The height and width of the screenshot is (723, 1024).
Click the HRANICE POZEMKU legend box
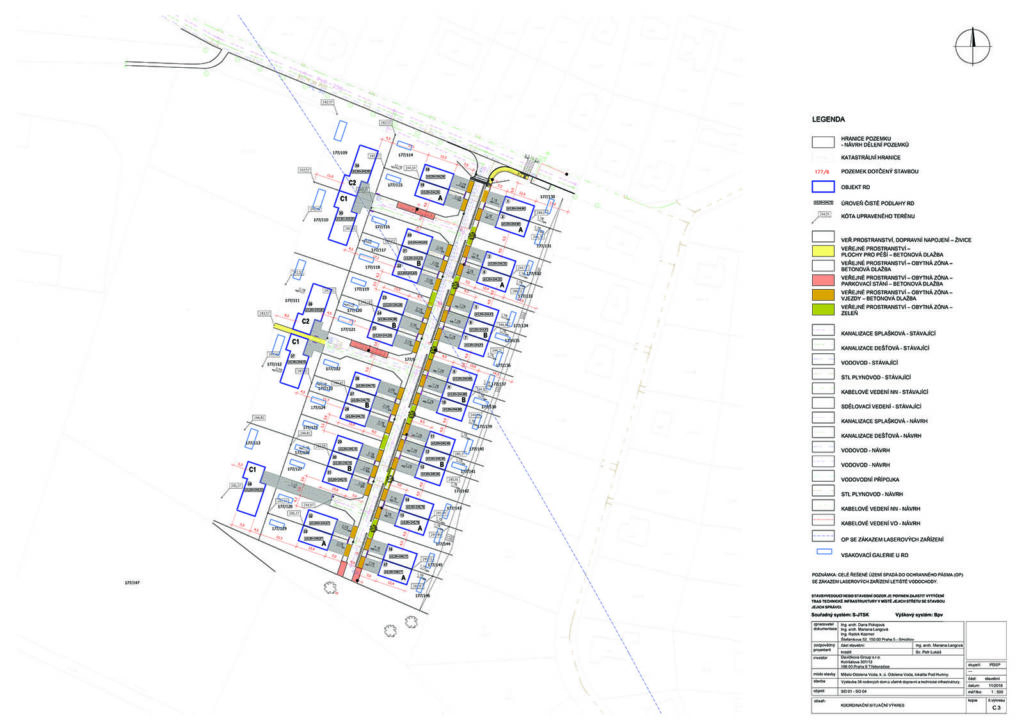(x=825, y=143)
